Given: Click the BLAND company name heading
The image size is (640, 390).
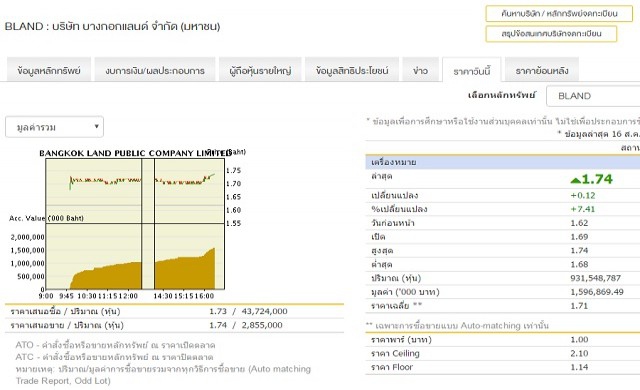Looking at the screenshot, I should click(x=112, y=27).
